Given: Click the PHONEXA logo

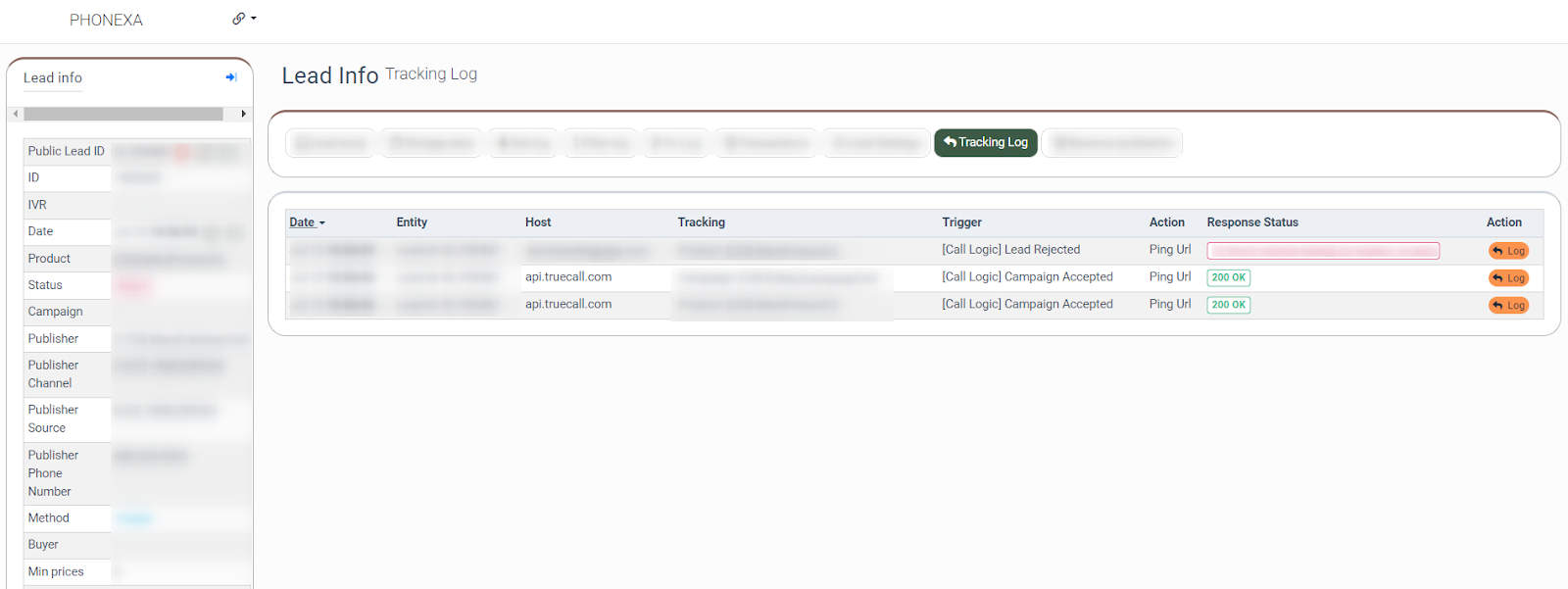Looking at the screenshot, I should [x=106, y=20].
